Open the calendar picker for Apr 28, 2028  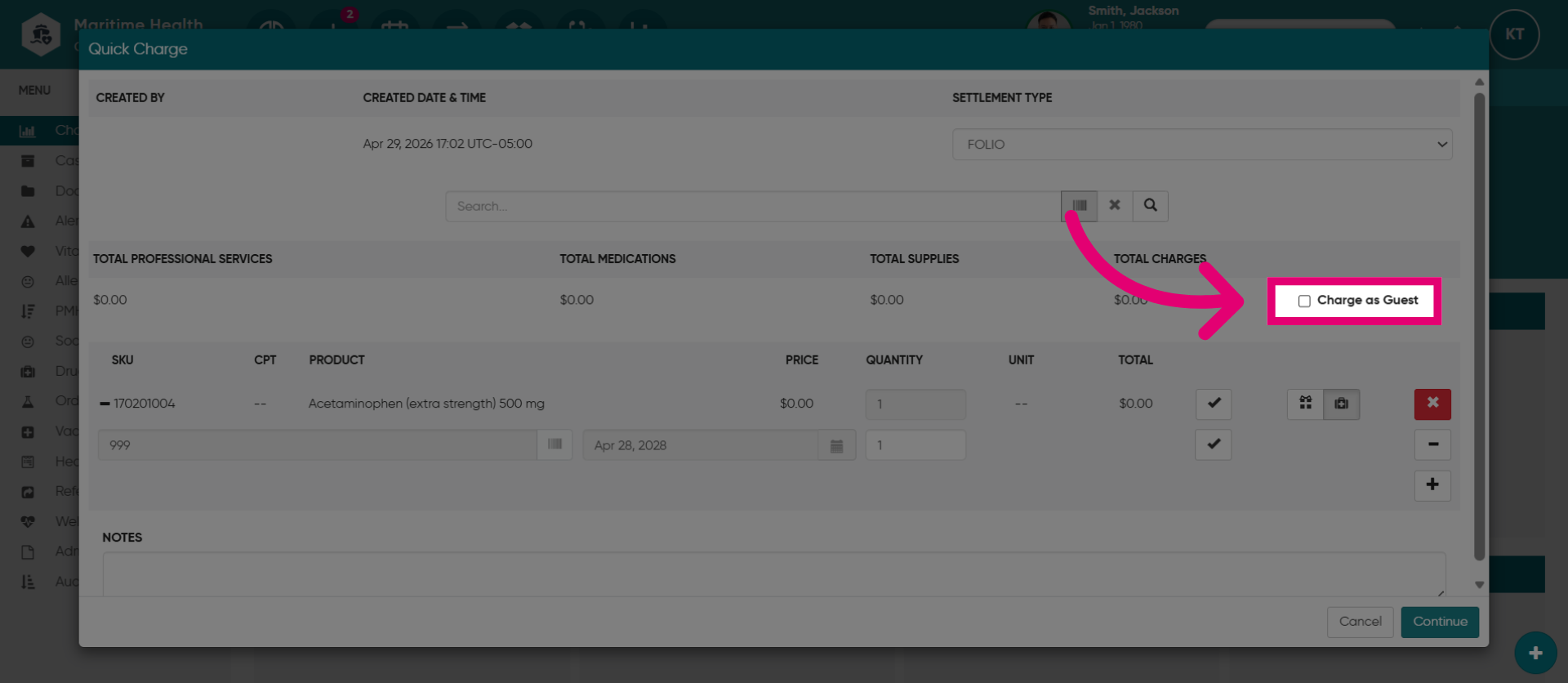(836, 445)
